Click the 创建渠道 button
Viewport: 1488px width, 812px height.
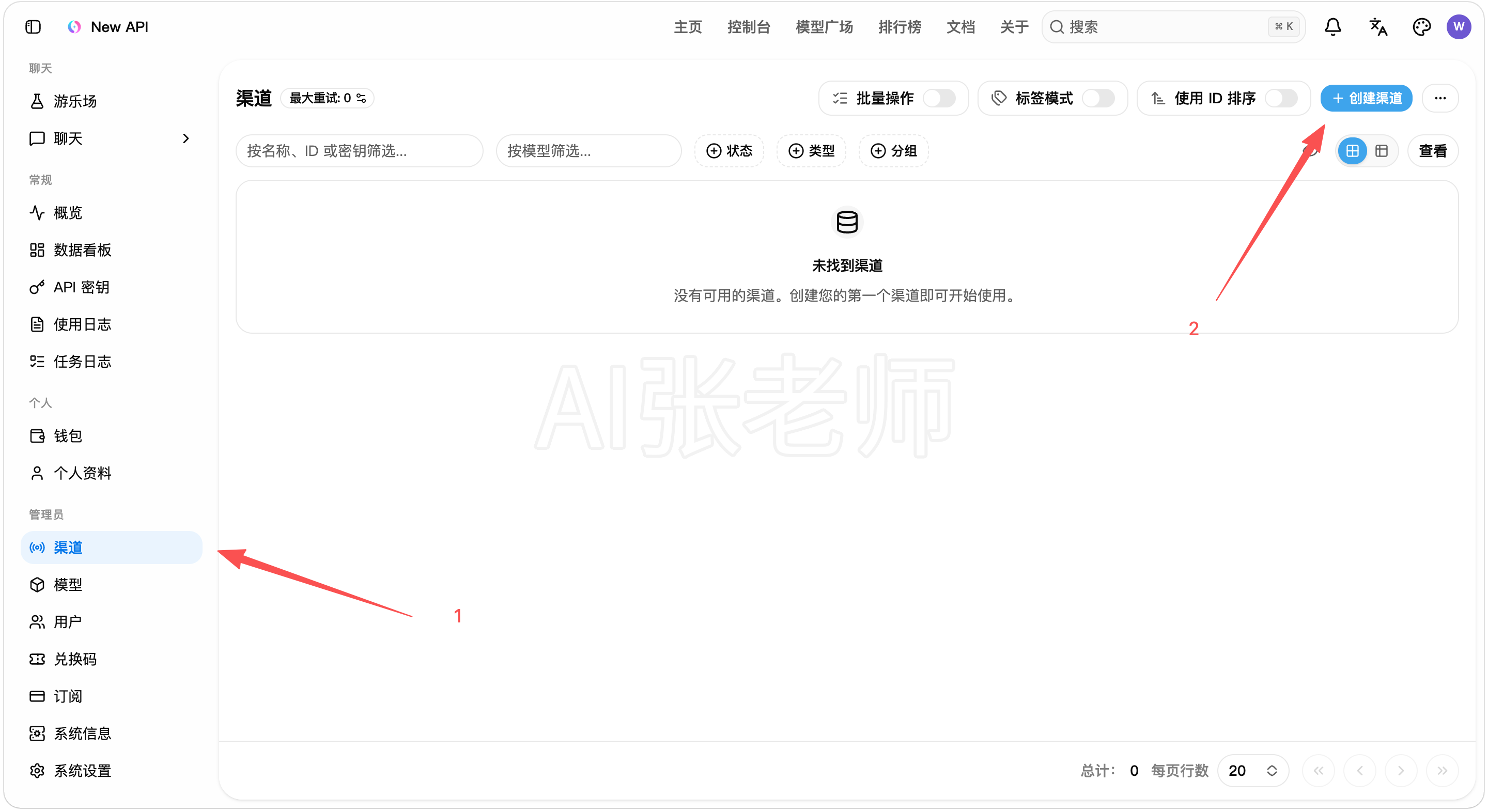tap(1366, 98)
